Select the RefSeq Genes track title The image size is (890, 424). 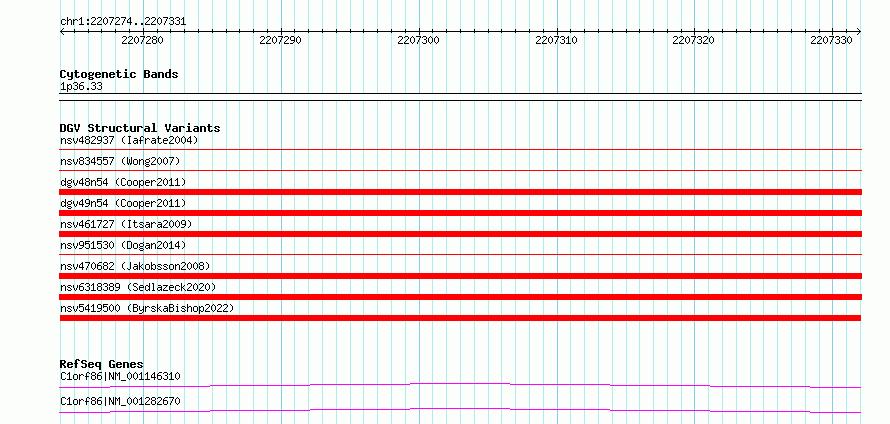coord(102,364)
